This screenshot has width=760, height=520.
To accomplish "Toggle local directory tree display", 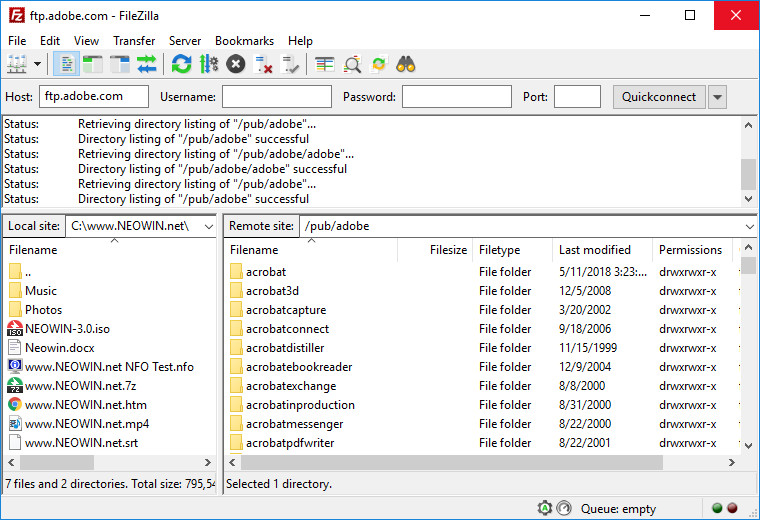I will point(93,64).
